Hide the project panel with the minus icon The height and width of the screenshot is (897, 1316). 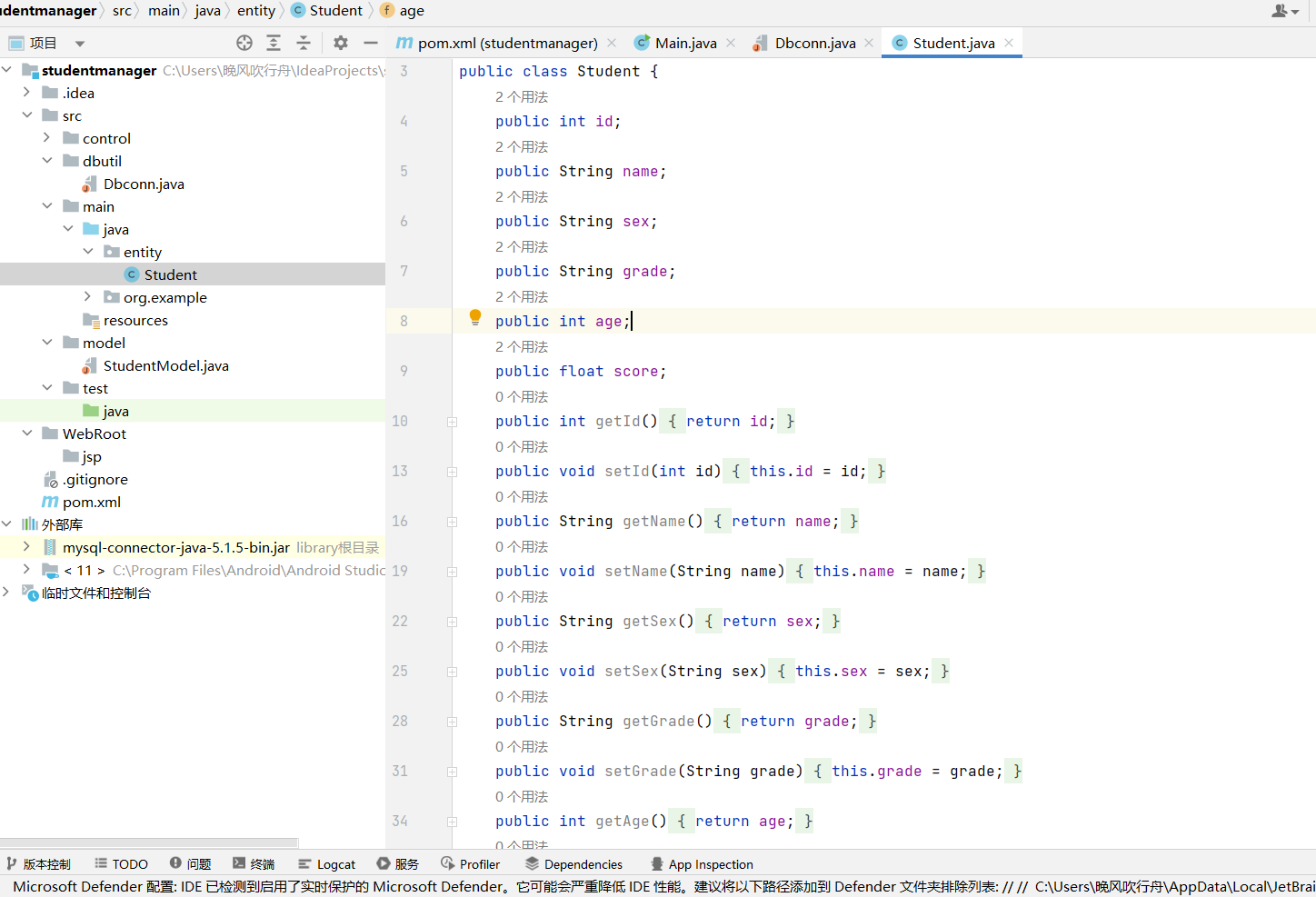point(371,43)
